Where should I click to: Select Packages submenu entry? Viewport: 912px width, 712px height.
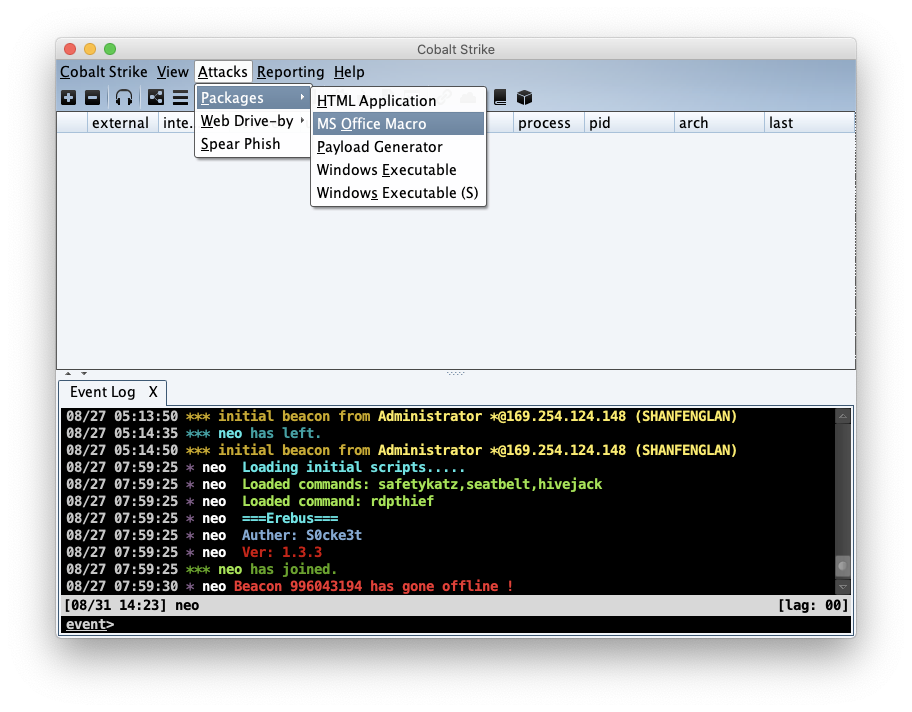(253, 98)
